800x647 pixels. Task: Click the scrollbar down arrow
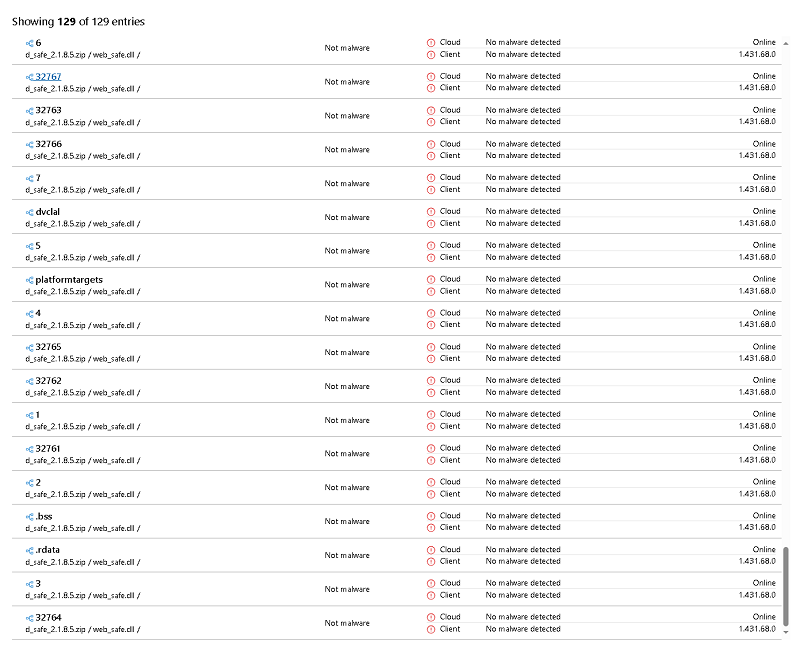786,632
